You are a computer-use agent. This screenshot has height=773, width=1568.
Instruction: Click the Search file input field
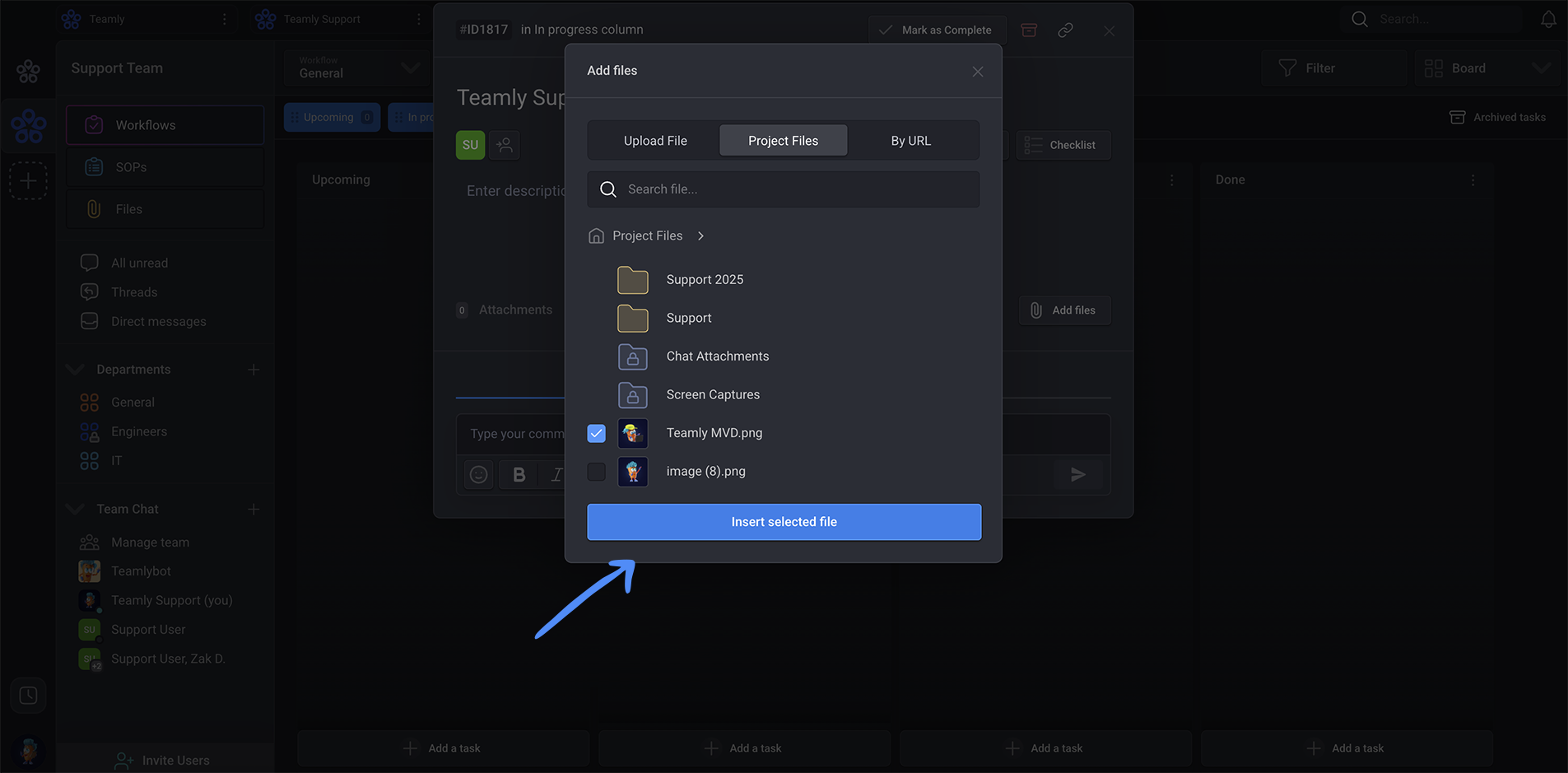pyautogui.click(x=784, y=189)
